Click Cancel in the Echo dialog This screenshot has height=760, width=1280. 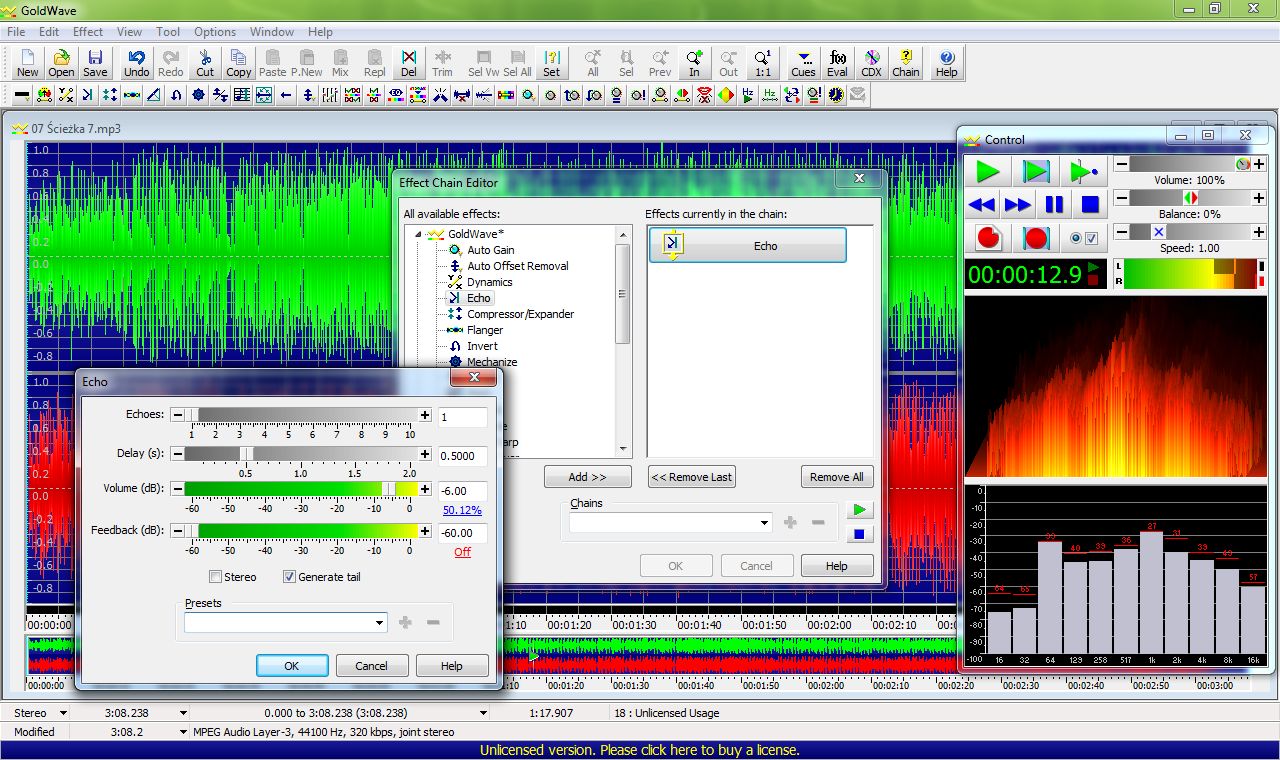(x=371, y=666)
